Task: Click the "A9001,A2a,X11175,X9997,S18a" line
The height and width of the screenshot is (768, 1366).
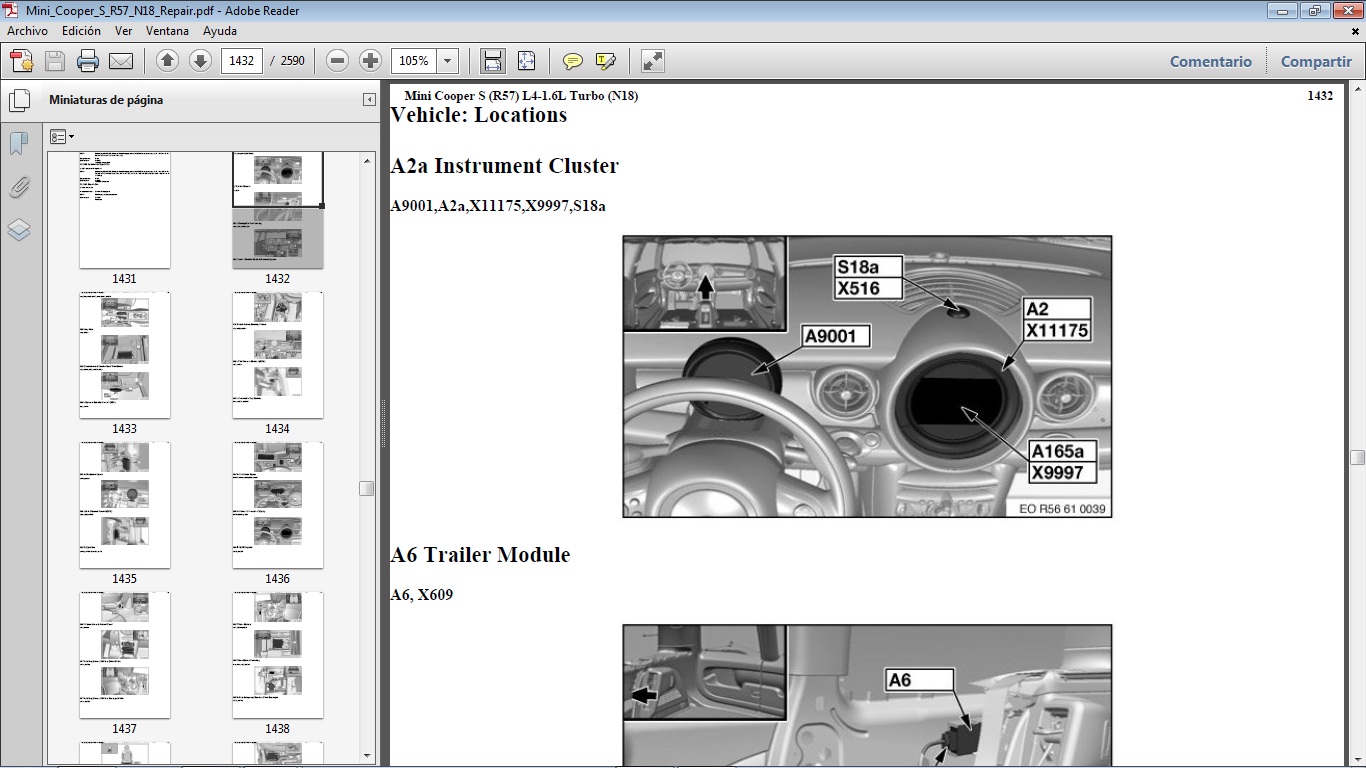Action: pos(498,206)
